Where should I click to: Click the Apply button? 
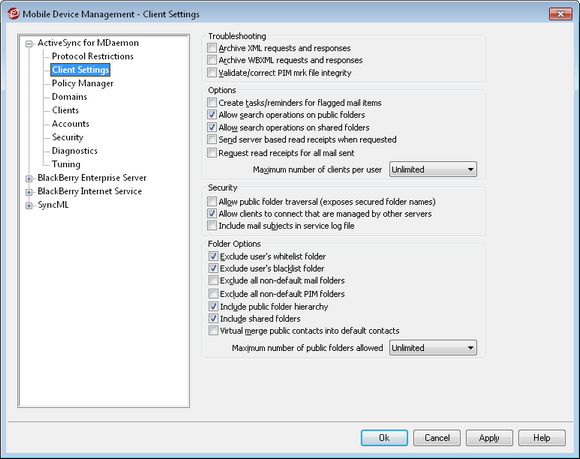coord(489,438)
